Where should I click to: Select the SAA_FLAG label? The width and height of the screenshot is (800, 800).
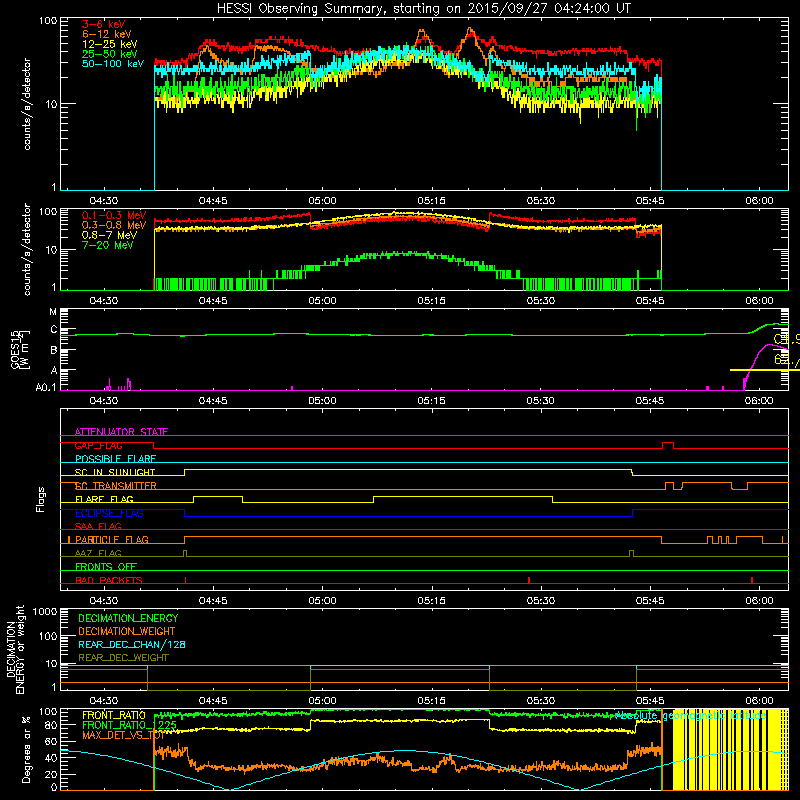(98, 526)
